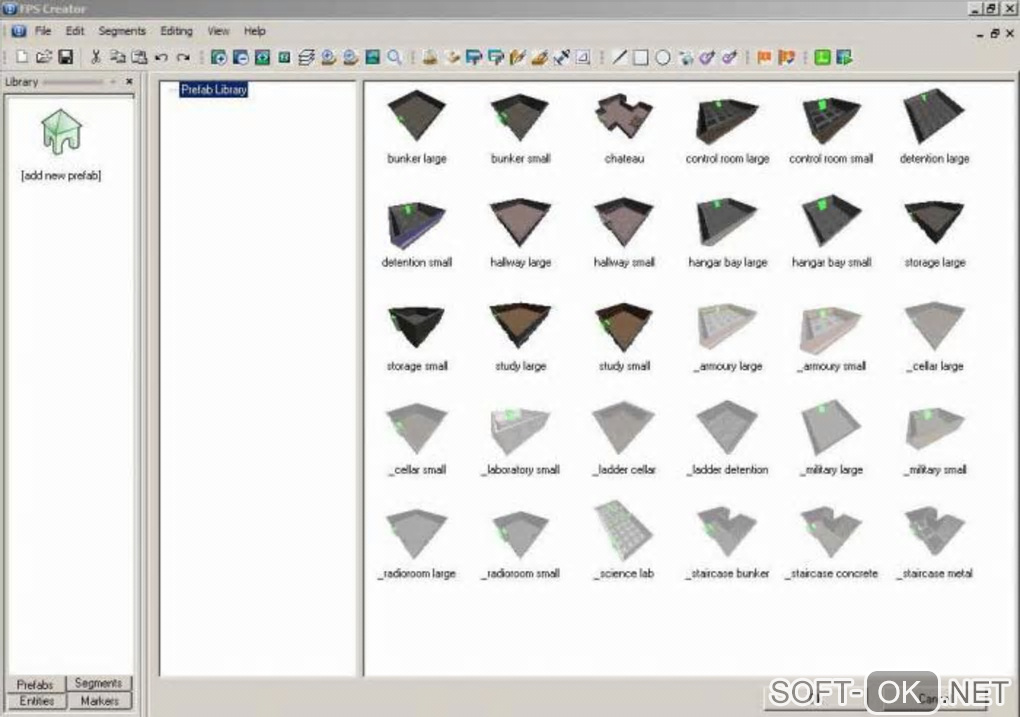
Task: Open the View menu
Action: [218, 31]
